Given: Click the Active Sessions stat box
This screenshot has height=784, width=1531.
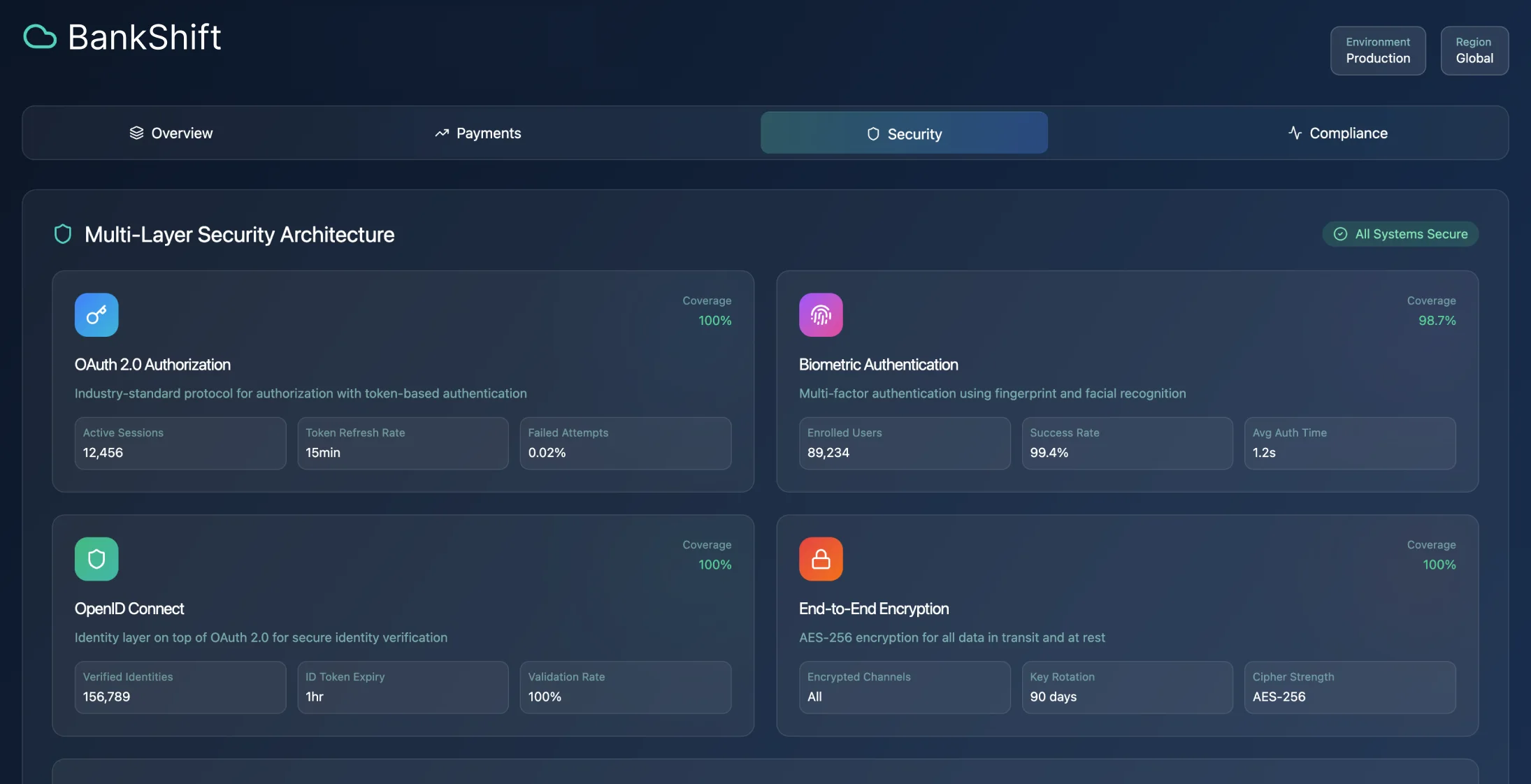Looking at the screenshot, I should tap(180, 443).
